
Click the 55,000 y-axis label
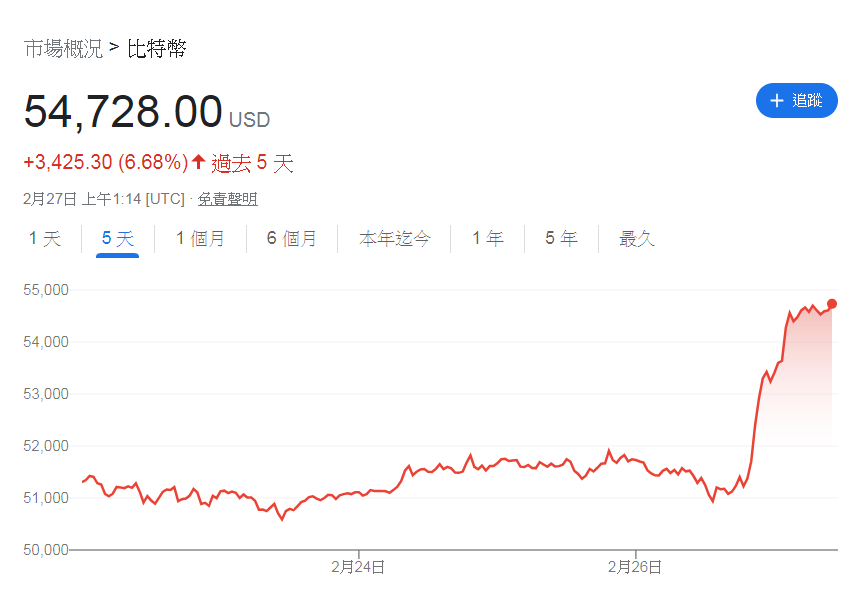click(46, 290)
